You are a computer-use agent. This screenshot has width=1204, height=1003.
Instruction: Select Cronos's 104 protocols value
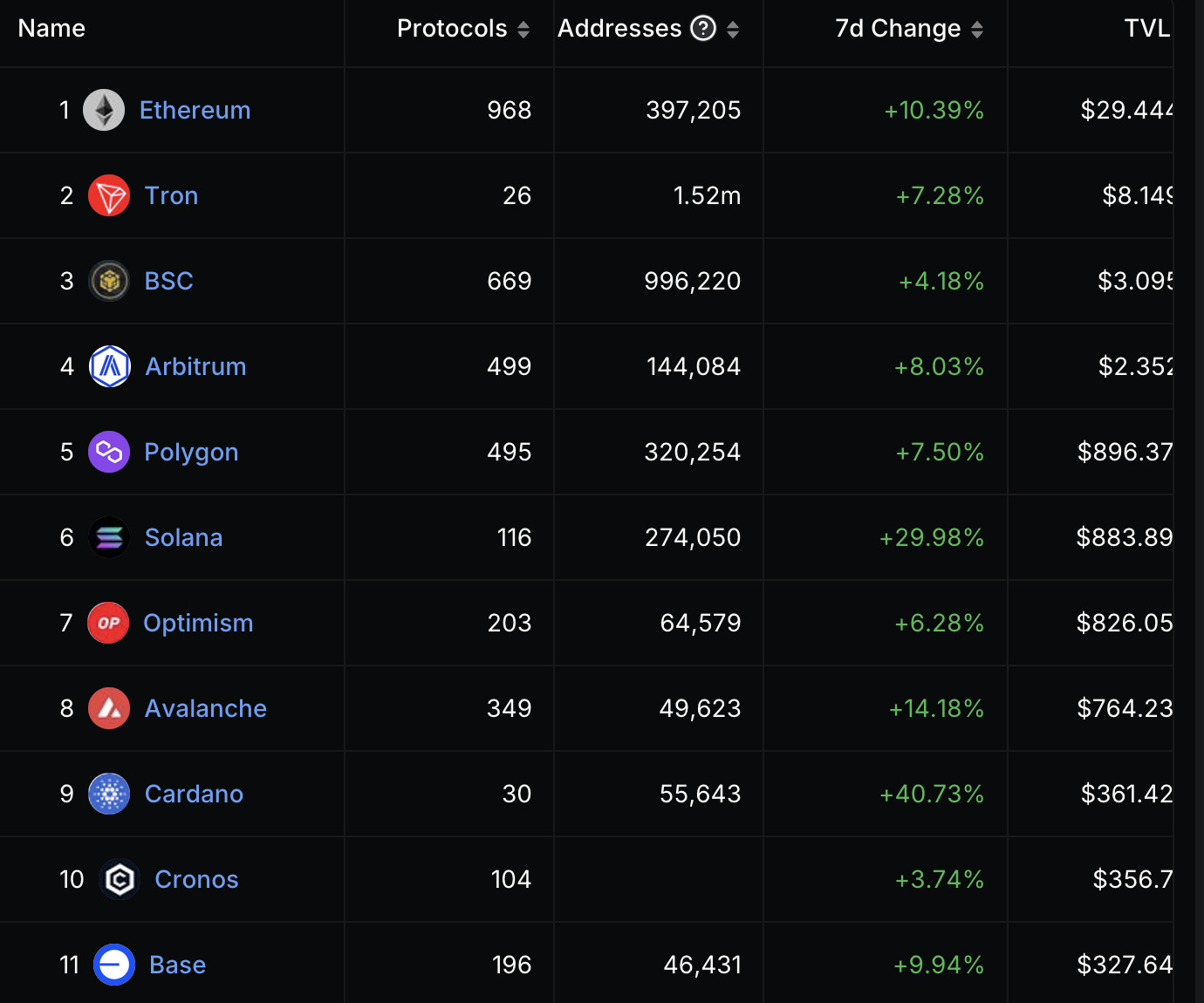point(511,879)
